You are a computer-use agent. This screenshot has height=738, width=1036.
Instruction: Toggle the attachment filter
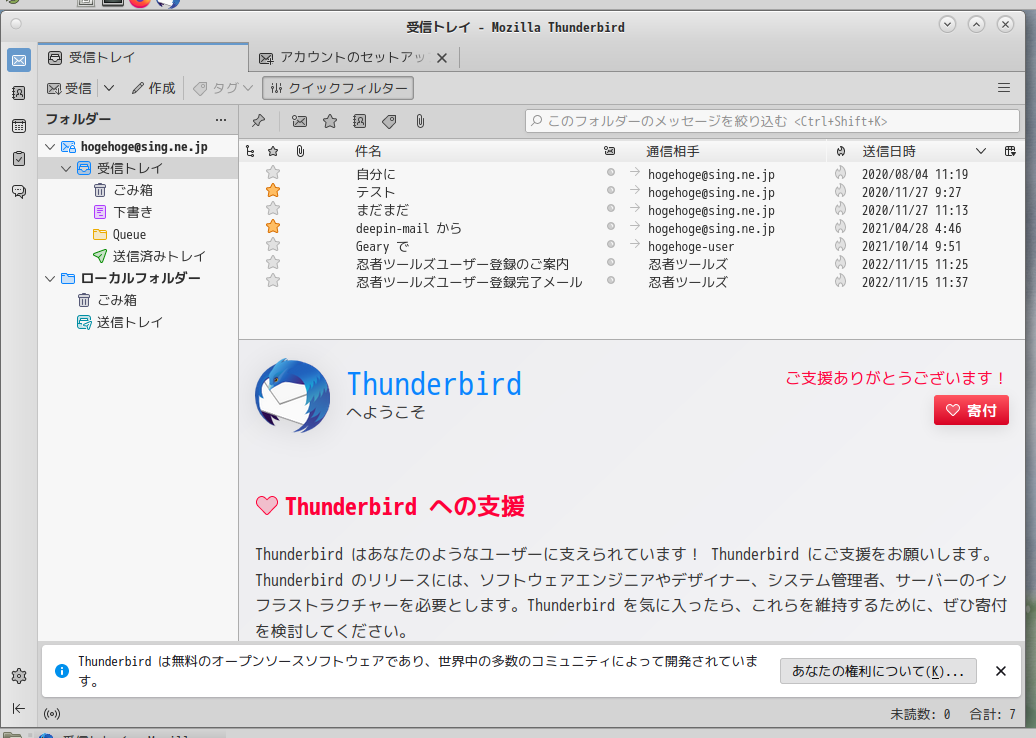(x=420, y=121)
